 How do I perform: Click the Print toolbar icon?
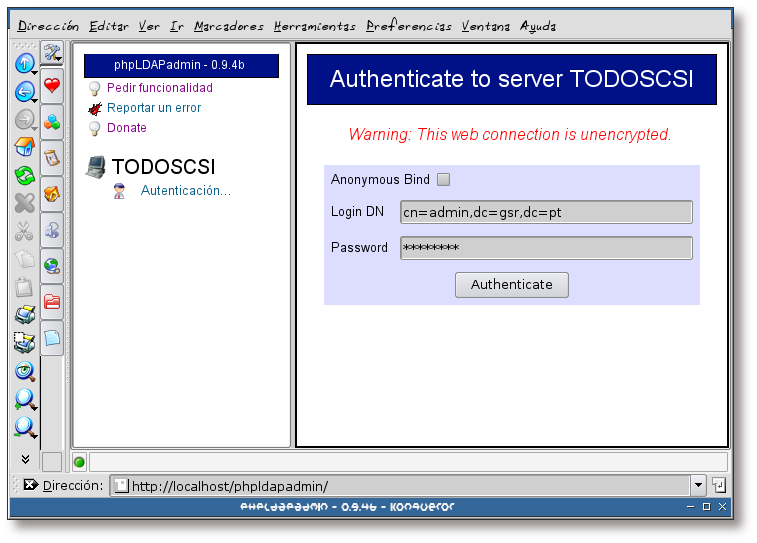[24, 316]
